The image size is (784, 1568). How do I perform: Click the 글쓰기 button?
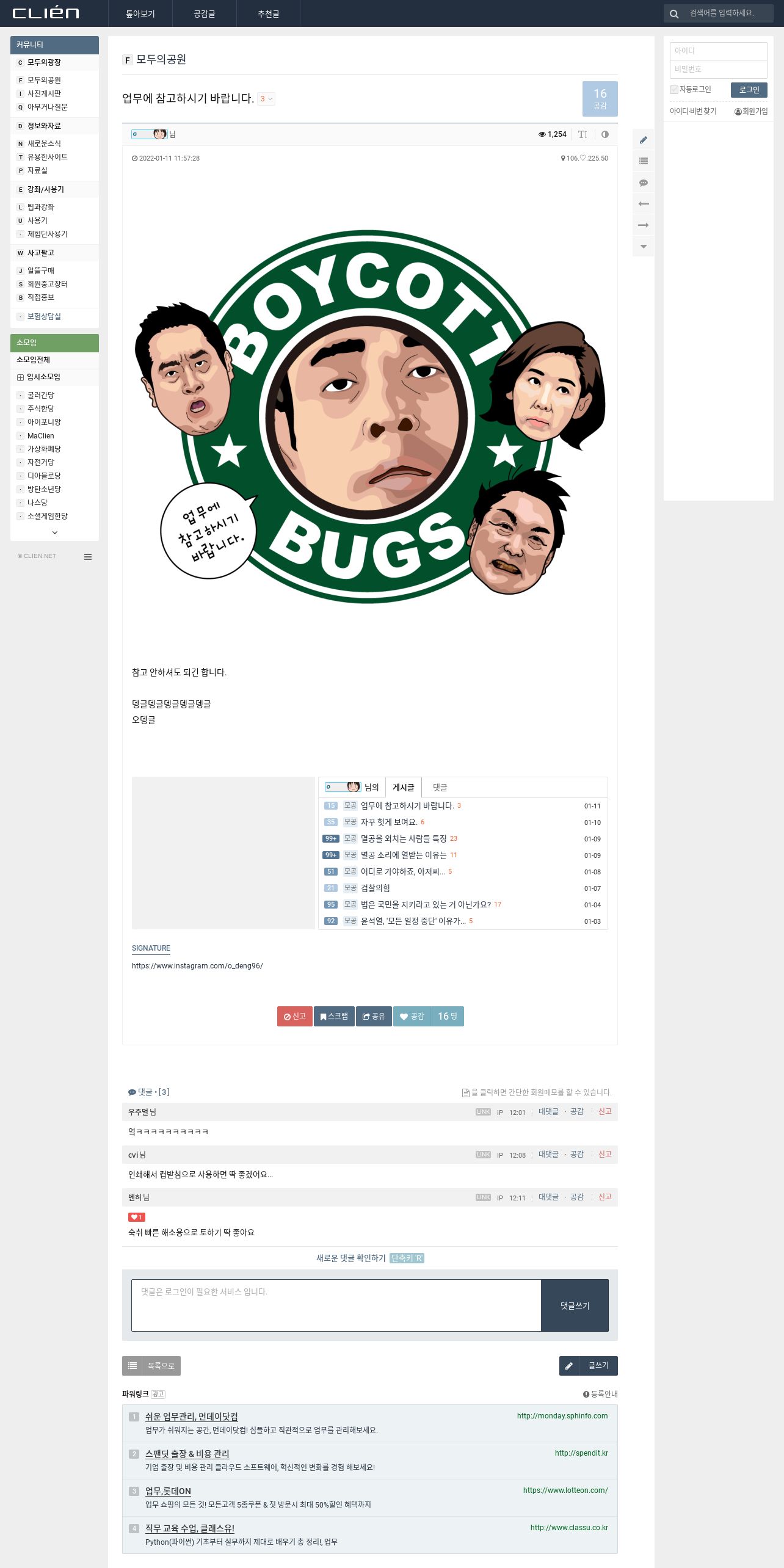click(589, 1366)
